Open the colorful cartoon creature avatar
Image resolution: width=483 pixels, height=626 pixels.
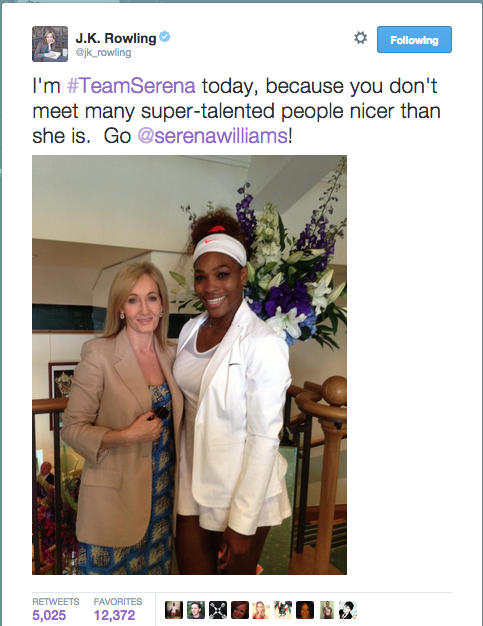283,610
